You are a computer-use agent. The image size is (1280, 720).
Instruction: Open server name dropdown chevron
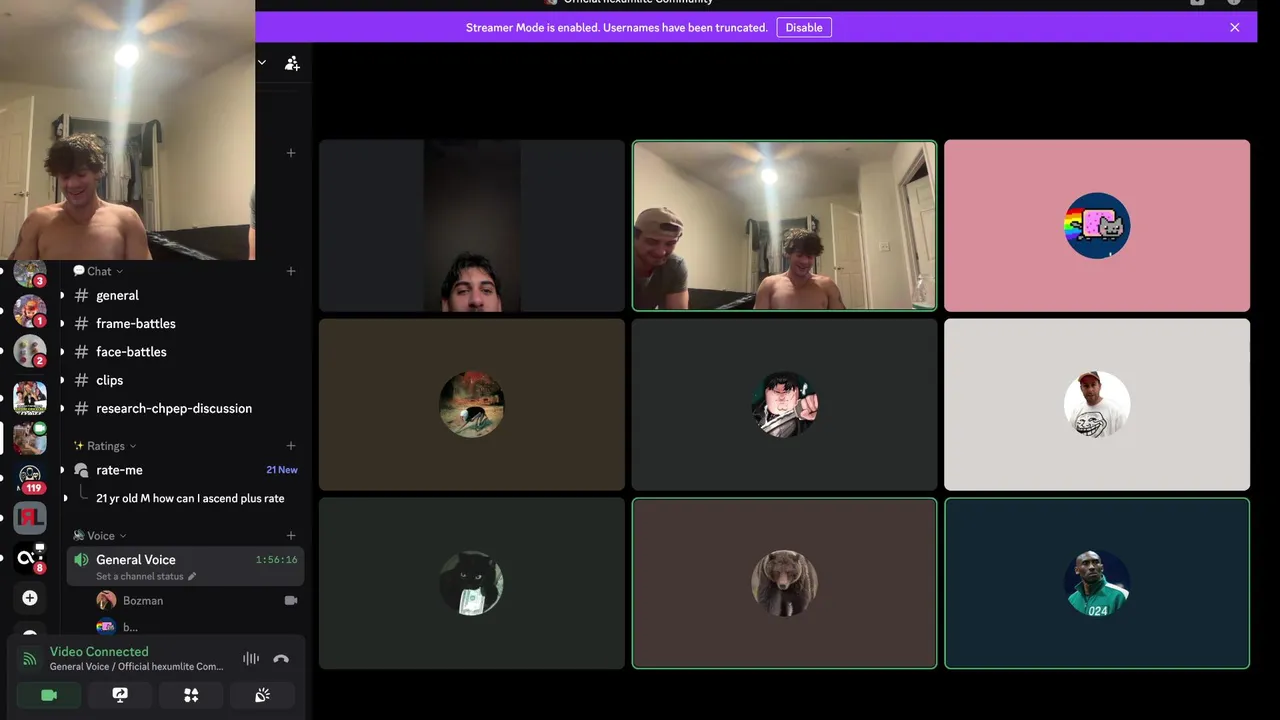point(262,62)
